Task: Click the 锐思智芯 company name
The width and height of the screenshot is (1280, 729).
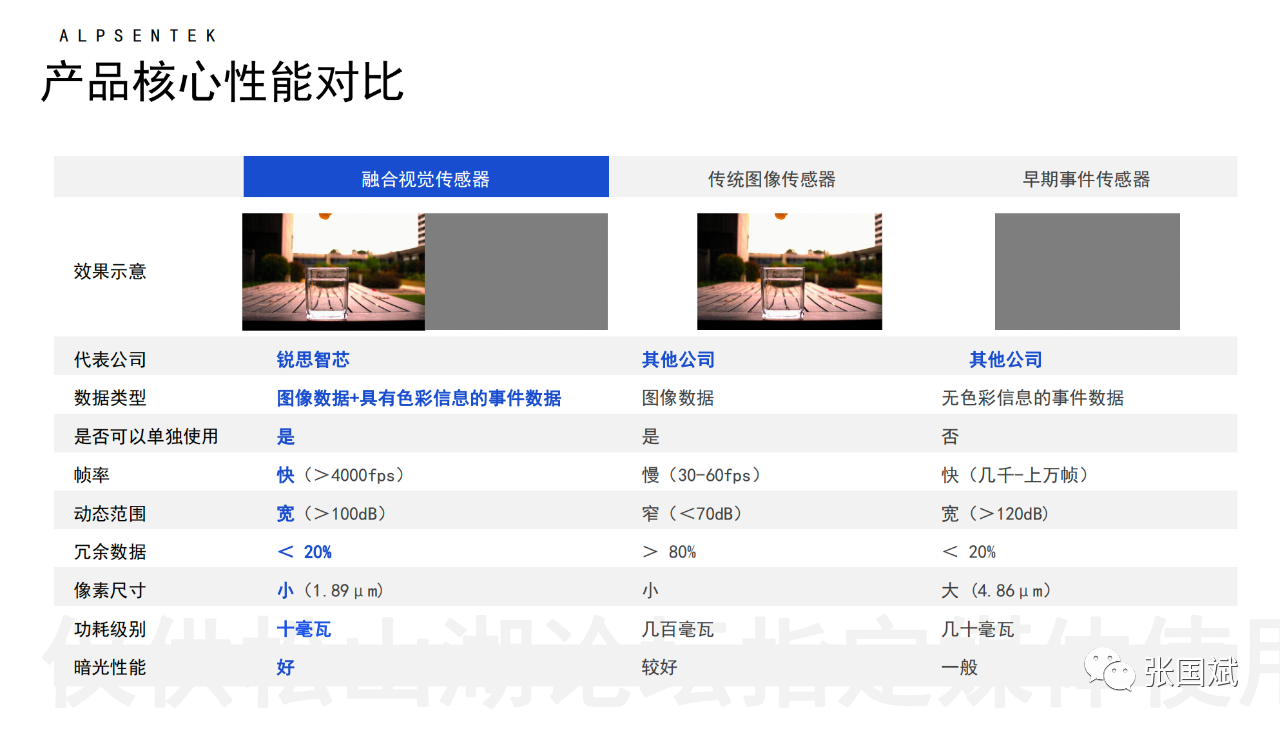Action: [x=313, y=359]
